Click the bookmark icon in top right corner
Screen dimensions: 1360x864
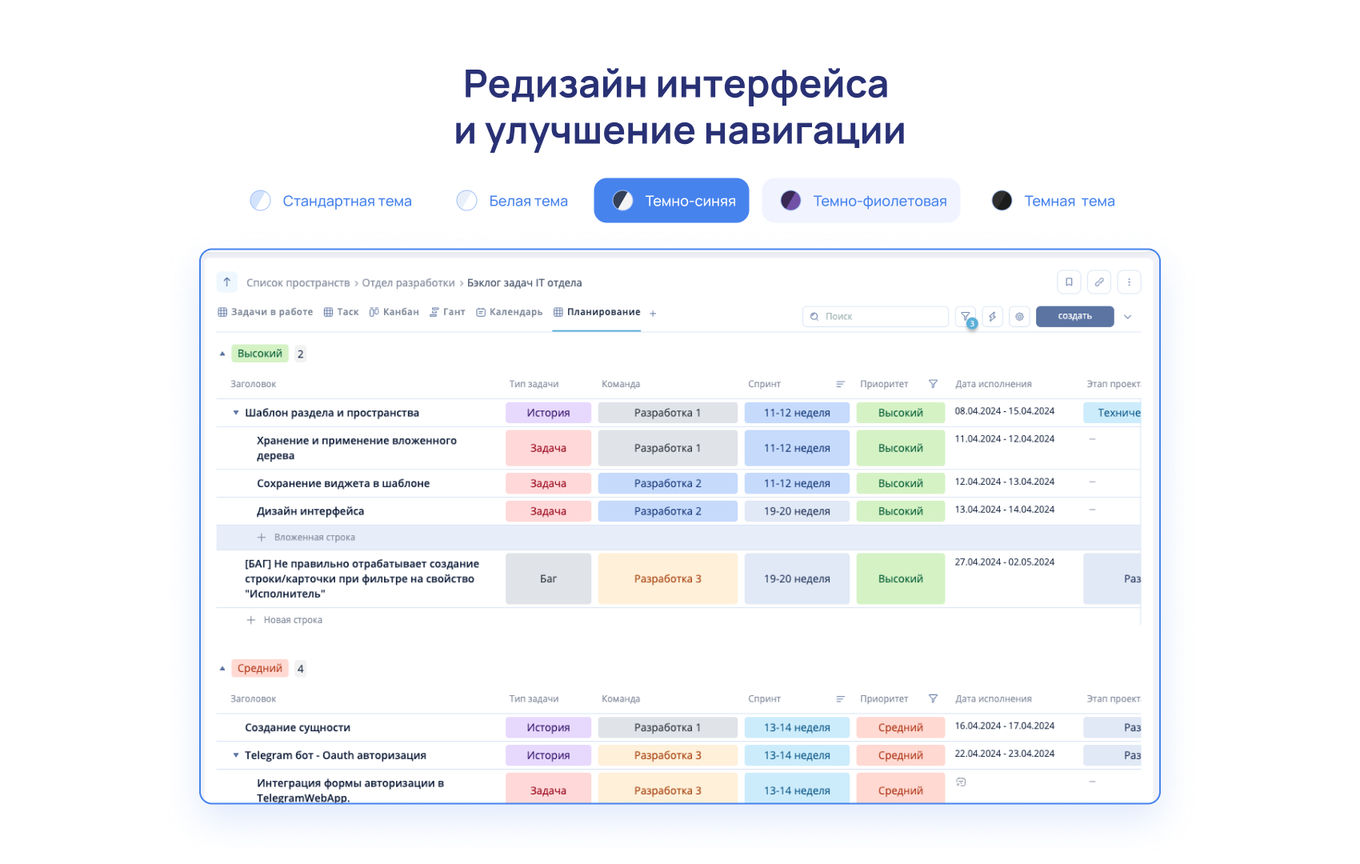[1068, 282]
